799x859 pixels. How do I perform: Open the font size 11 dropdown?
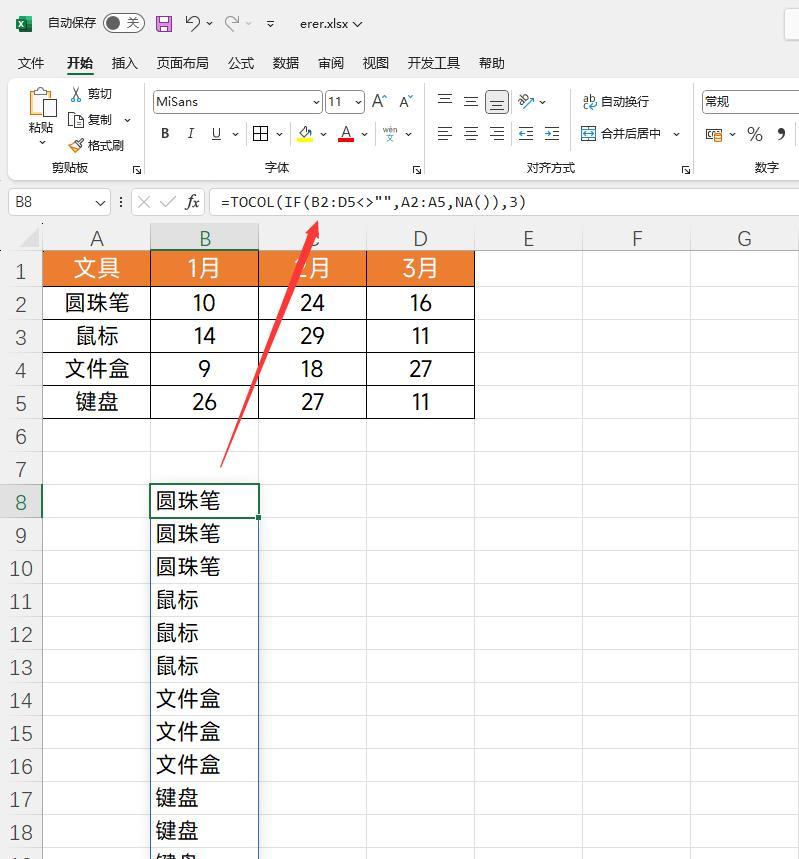click(358, 102)
